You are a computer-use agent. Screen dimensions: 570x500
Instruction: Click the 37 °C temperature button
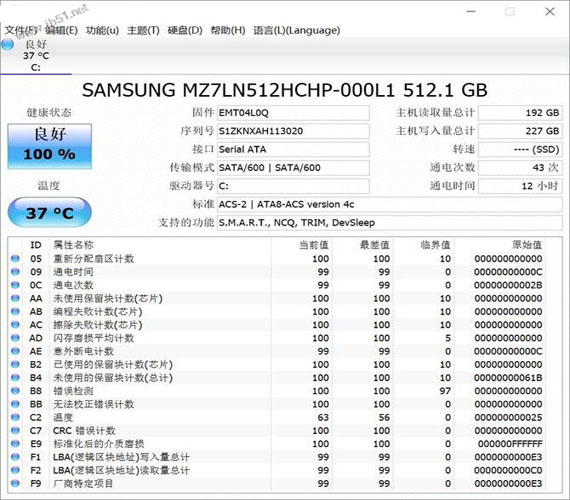[x=49, y=212]
